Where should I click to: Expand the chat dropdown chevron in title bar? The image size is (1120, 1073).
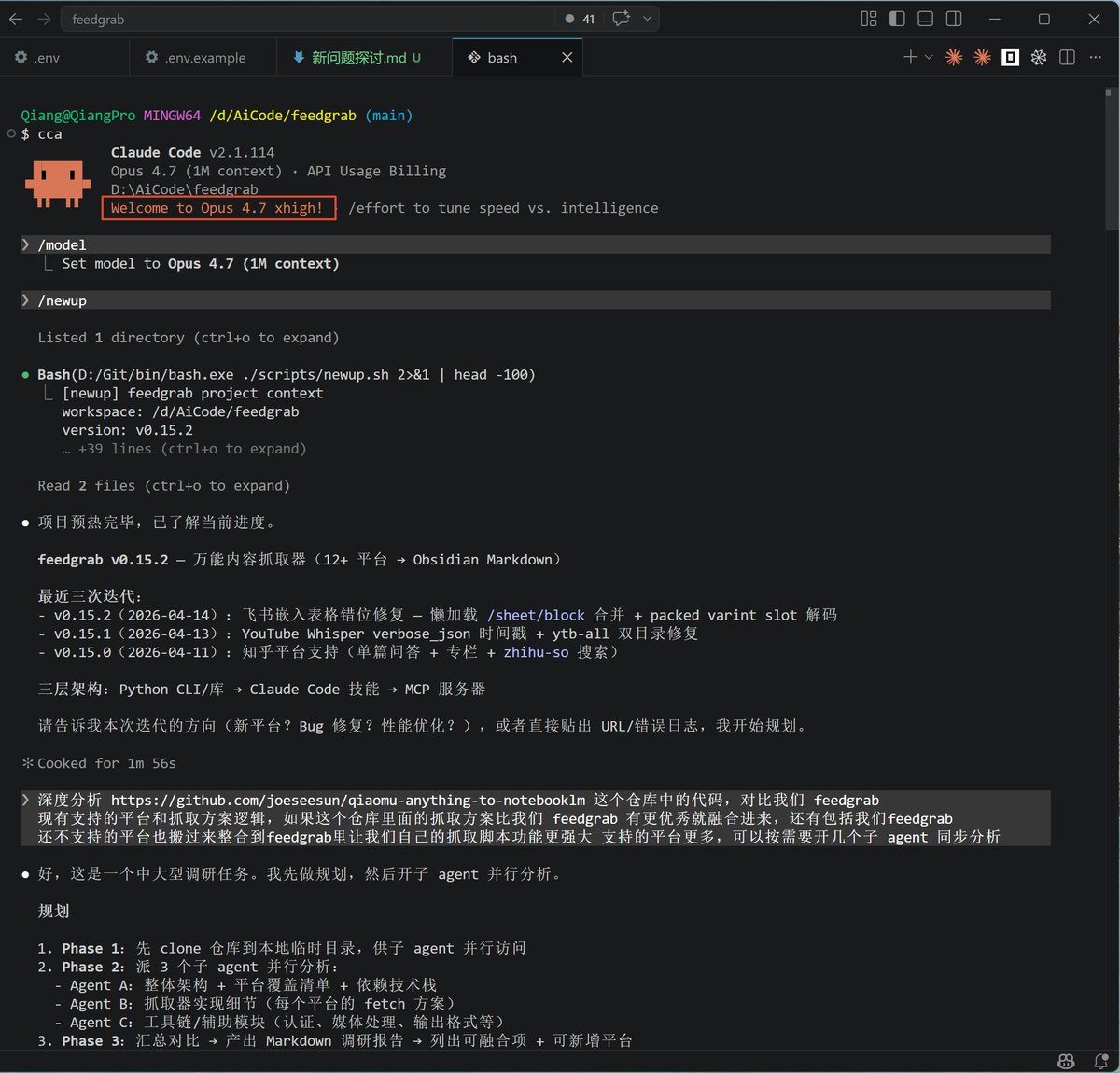tap(647, 19)
